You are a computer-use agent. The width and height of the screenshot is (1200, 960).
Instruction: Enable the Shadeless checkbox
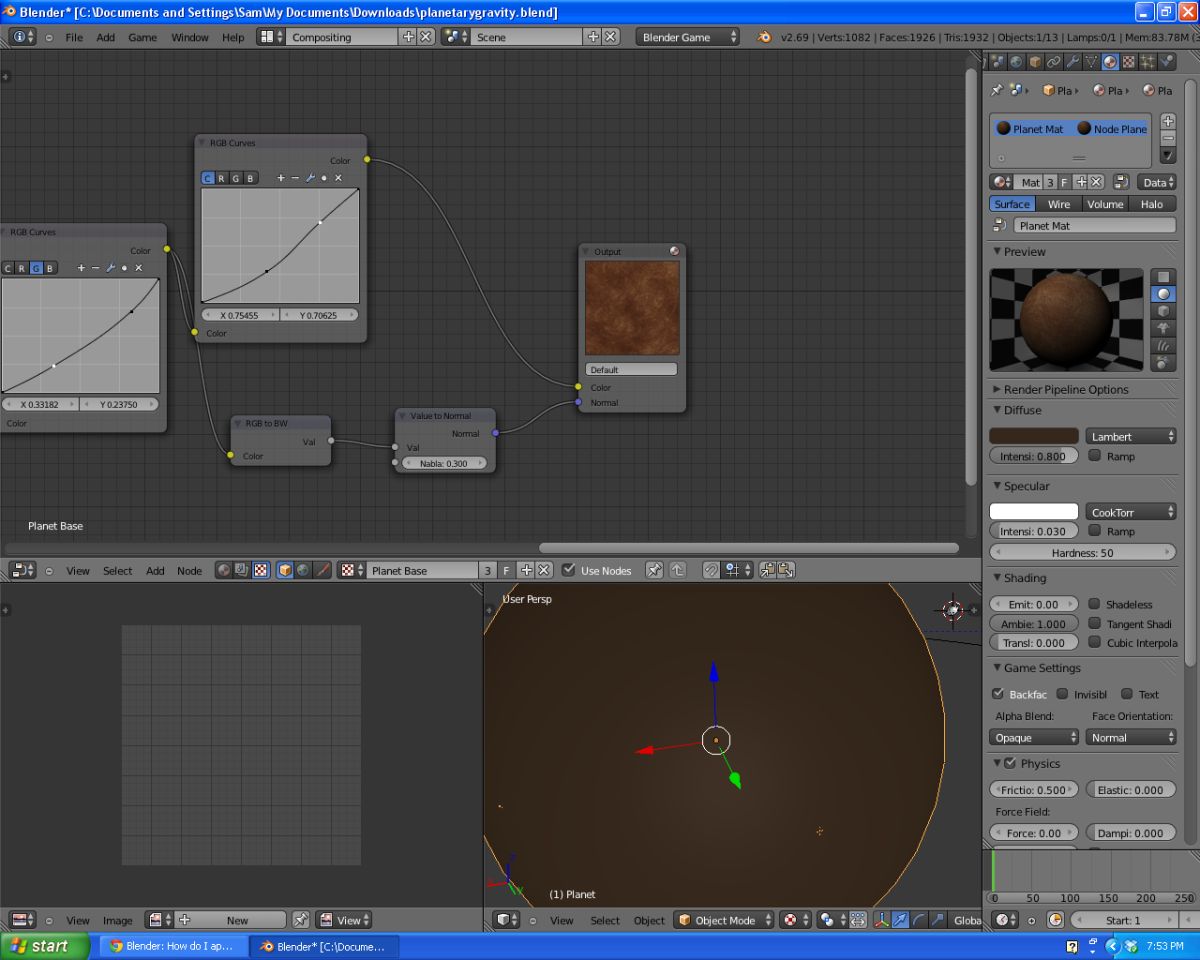click(1094, 604)
